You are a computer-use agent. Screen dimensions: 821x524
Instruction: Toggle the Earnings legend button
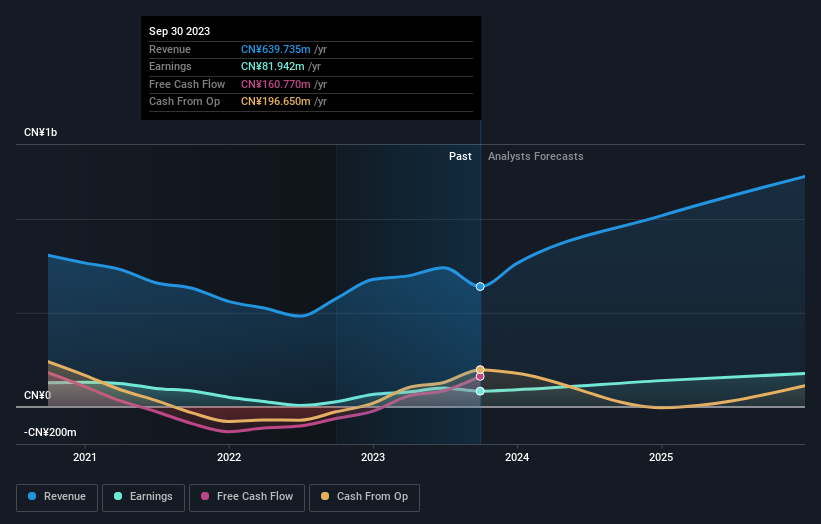[x=143, y=497]
